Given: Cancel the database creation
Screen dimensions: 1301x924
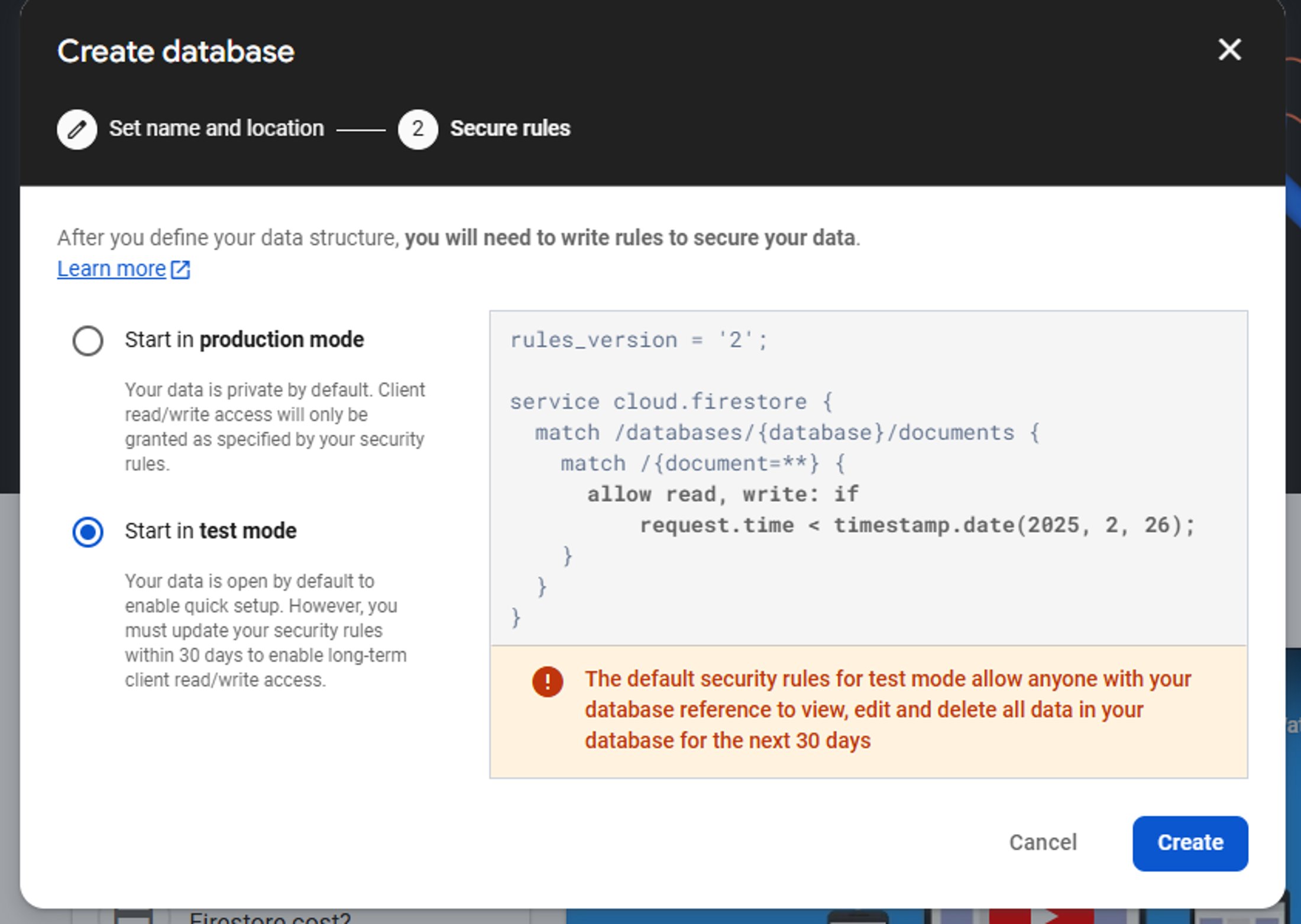Looking at the screenshot, I should (x=1043, y=843).
